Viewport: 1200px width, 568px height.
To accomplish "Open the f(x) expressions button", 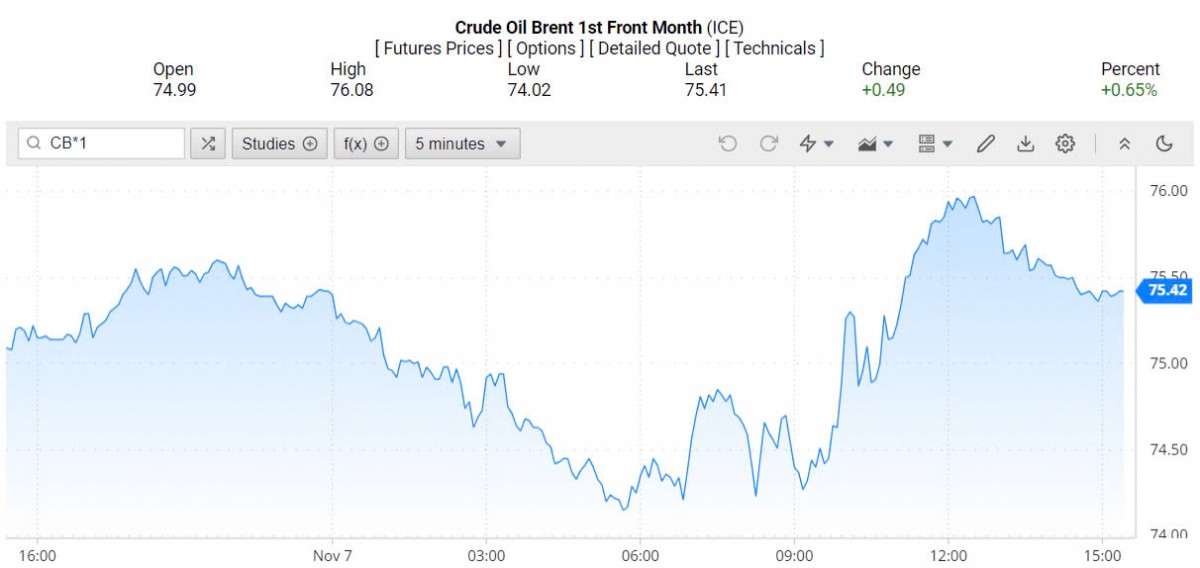I will pyautogui.click(x=365, y=144).
